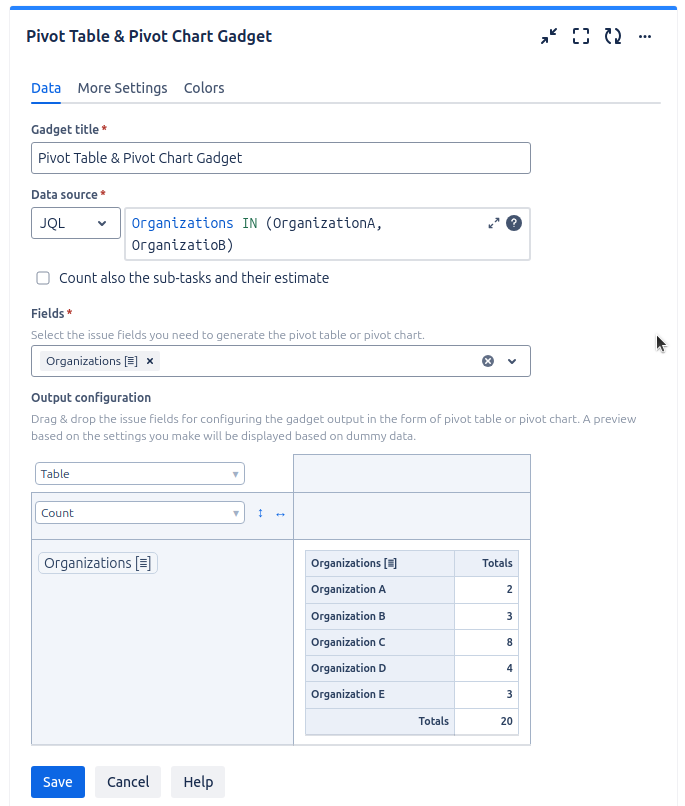Image resolution: width=685 pixels, height=806 pixels.
Task: Remove the Organizations field tag
Action: tap(150, 361)
